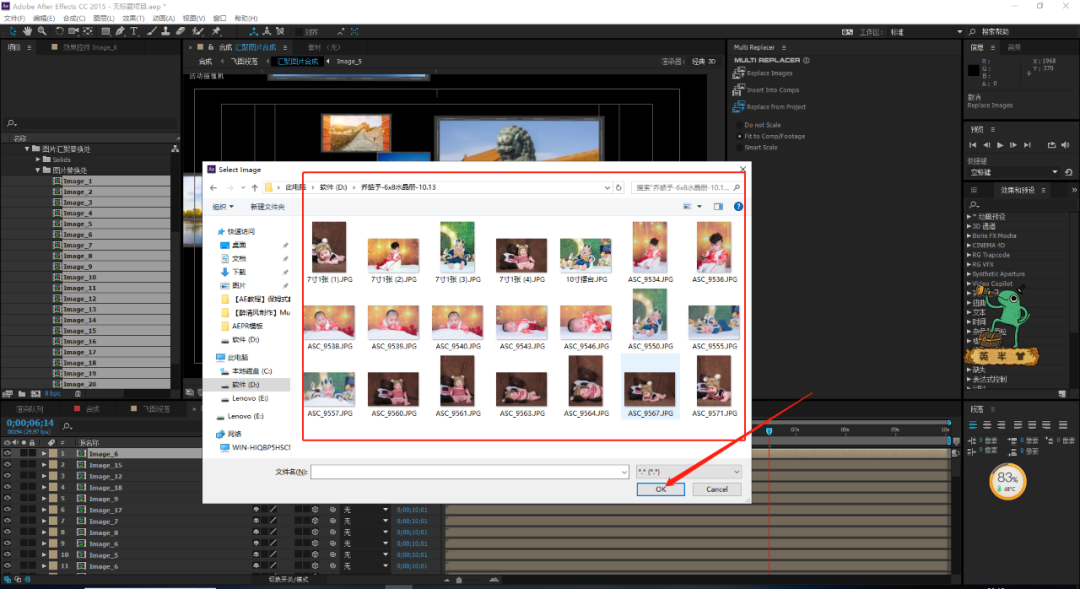Select thumbnail 10寸摆台.JPG

pyautogui.click(x=586, y=260)
